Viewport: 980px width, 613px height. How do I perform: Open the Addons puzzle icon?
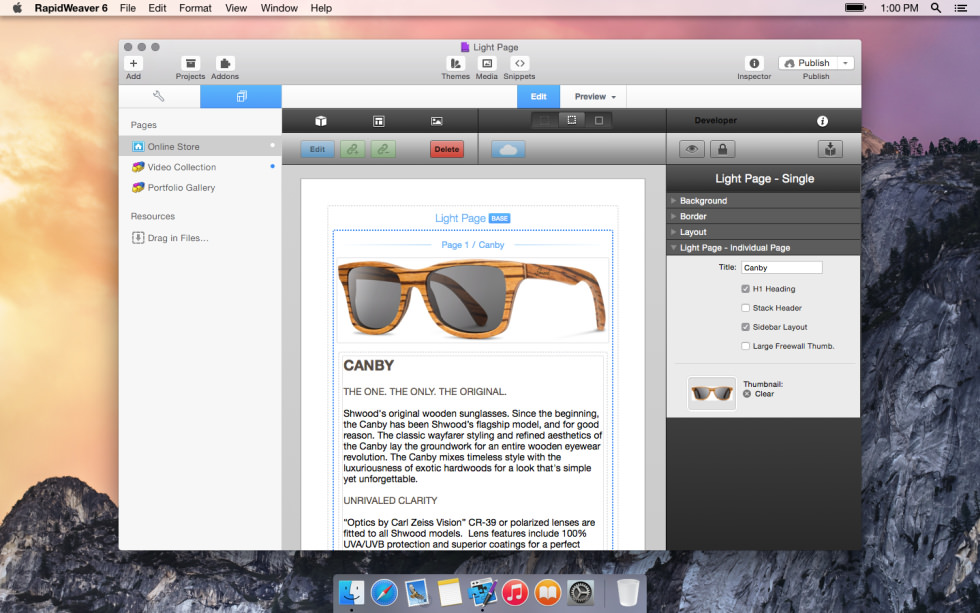224,63
